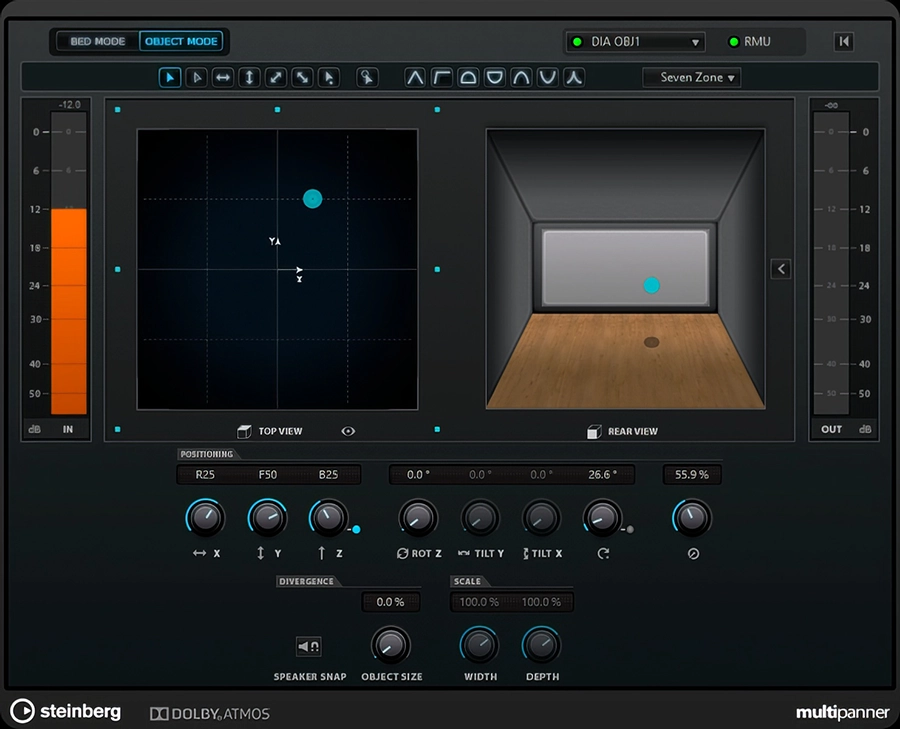
Task: Adjust the Tilt Y knob
Action: pyautogui.click(x=480, y=518)
